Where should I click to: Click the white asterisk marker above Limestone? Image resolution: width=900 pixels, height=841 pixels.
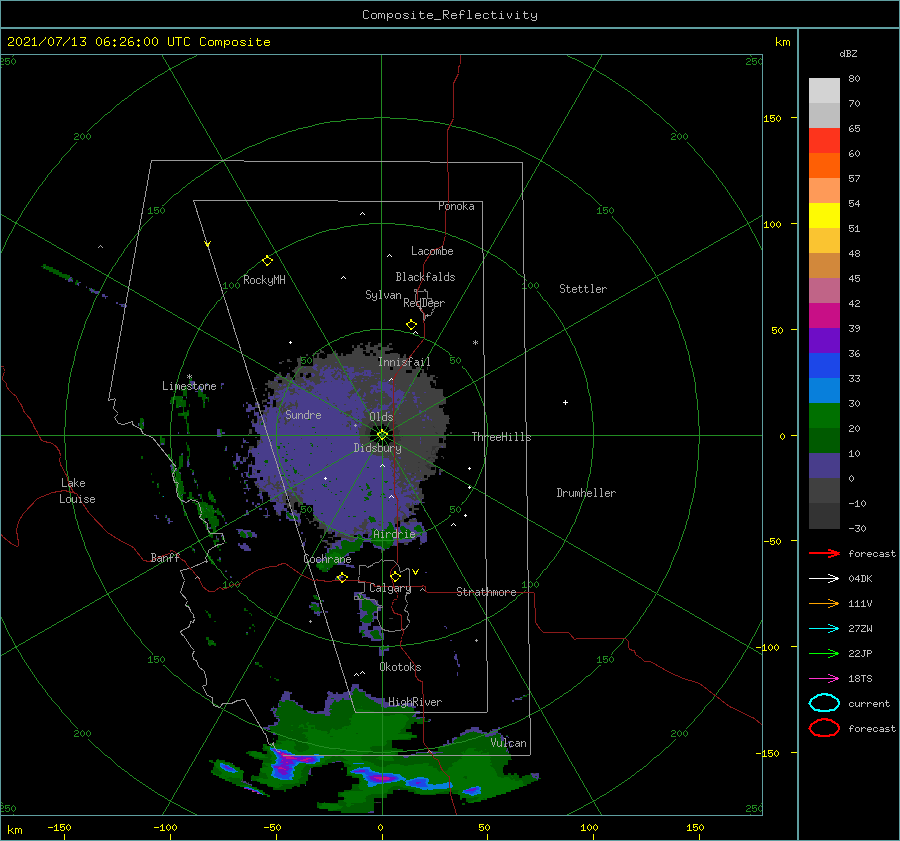point(189,377)
